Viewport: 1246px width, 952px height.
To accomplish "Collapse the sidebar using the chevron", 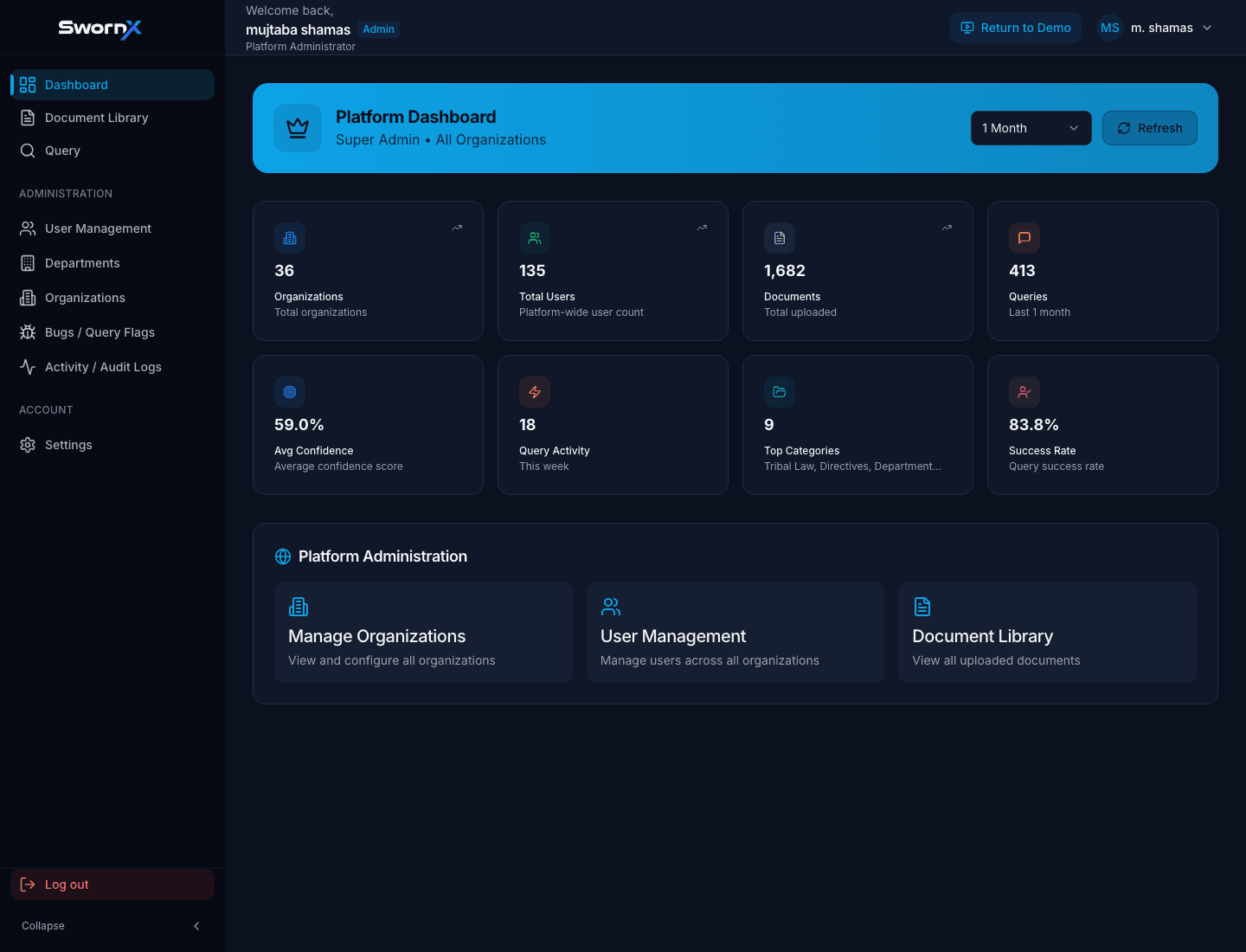I will coord(196,926).
